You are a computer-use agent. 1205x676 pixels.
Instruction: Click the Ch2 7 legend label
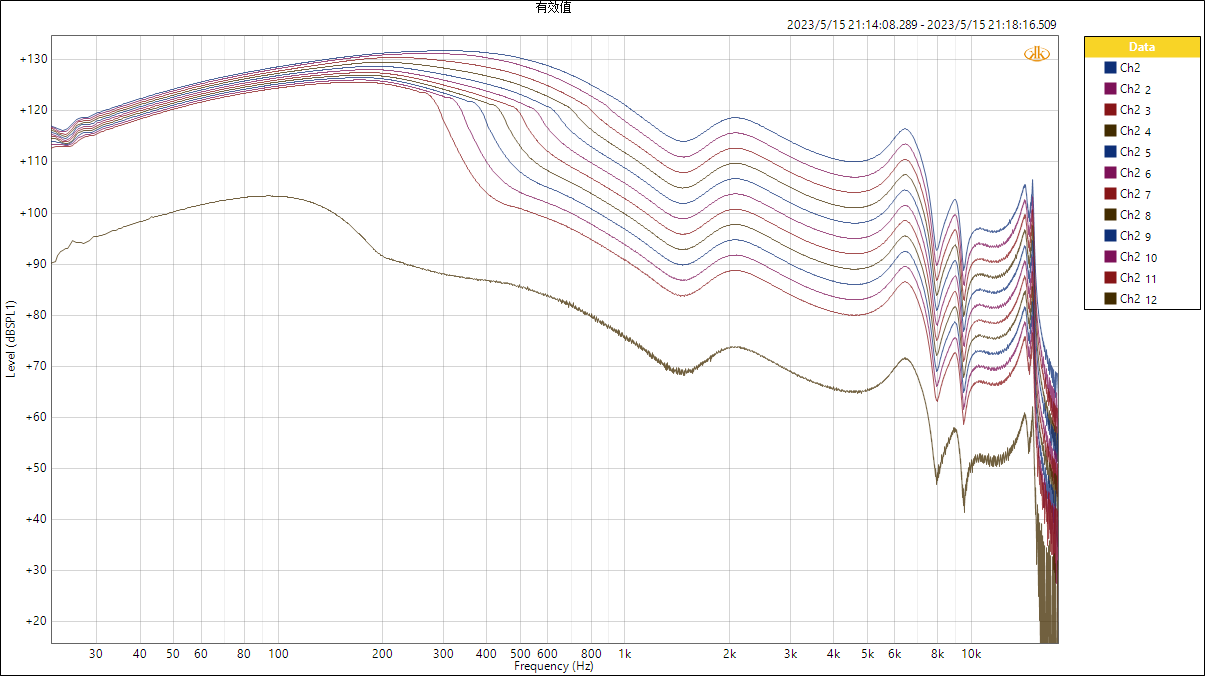(1135, 194)
